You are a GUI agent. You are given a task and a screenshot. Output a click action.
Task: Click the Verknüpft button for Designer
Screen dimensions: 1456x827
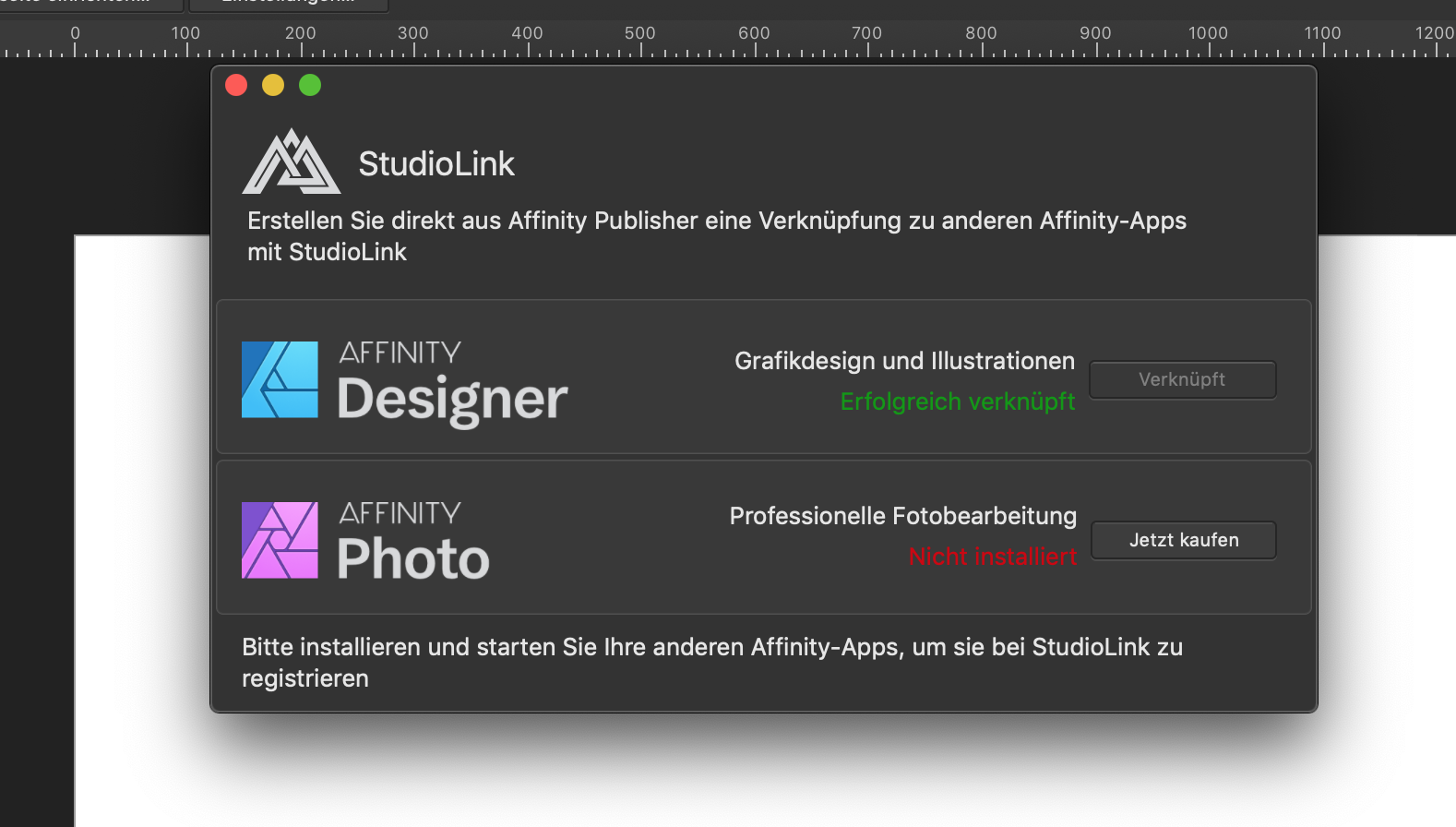[1183, 379]
